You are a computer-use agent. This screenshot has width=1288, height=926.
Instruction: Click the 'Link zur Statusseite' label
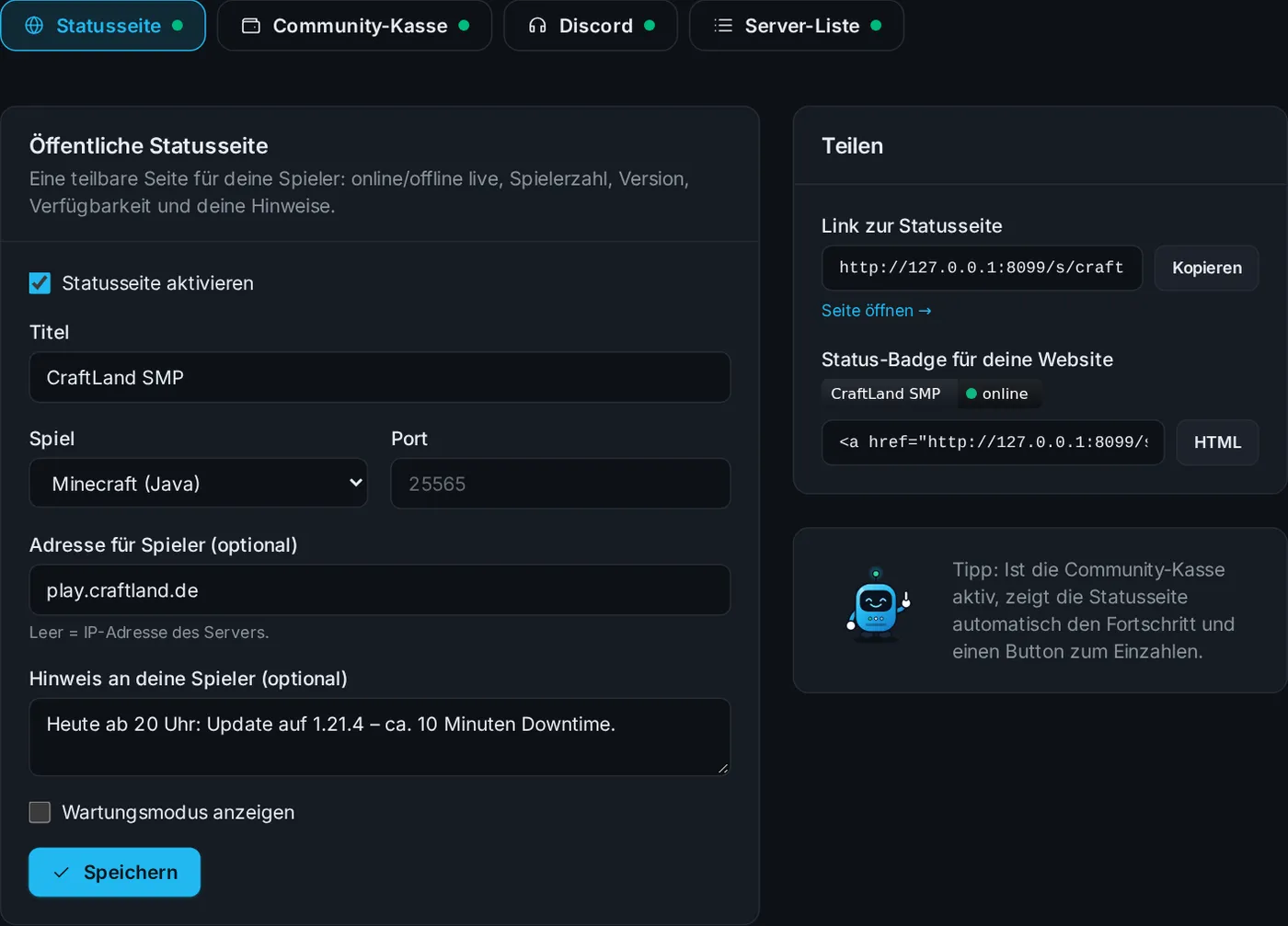pyautogui.click(x=912, y=226)
